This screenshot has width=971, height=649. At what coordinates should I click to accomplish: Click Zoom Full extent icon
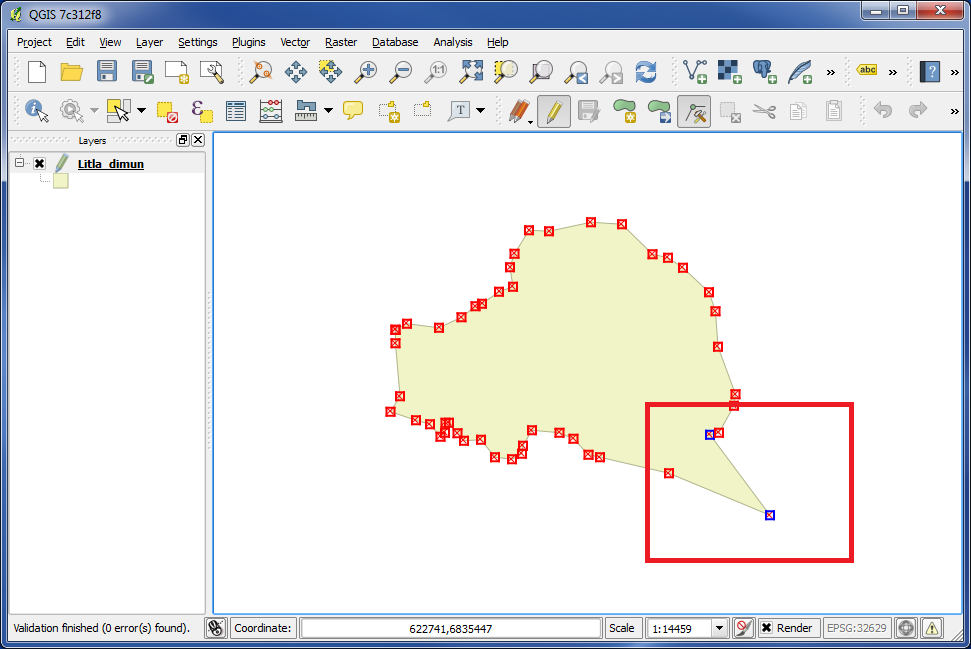coord(471,72)
